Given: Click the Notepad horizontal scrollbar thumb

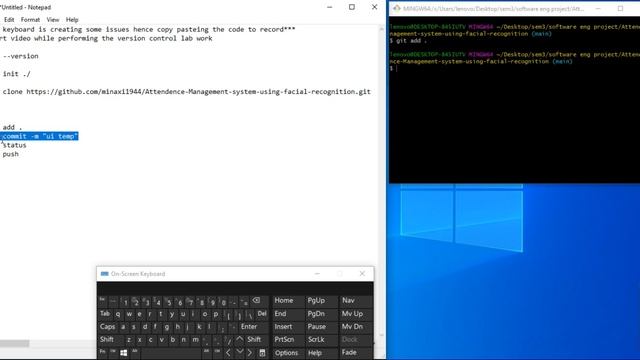Looking at the screenshot, I should [x=15, y=344].
